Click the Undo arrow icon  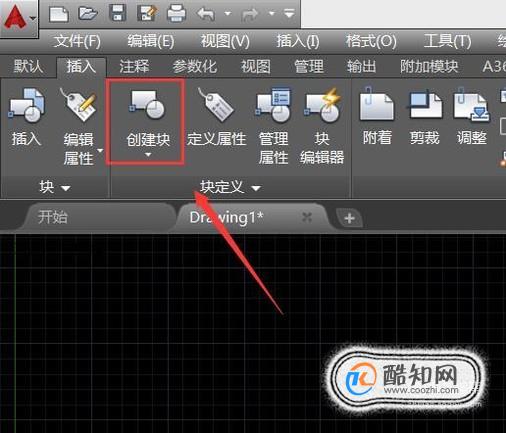206,14
